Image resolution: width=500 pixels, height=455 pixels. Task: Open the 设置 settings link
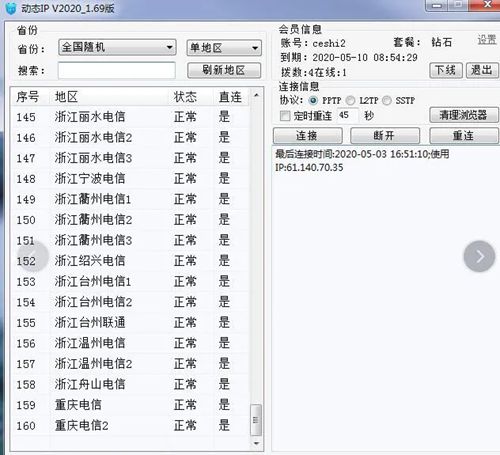click(487, 40)
